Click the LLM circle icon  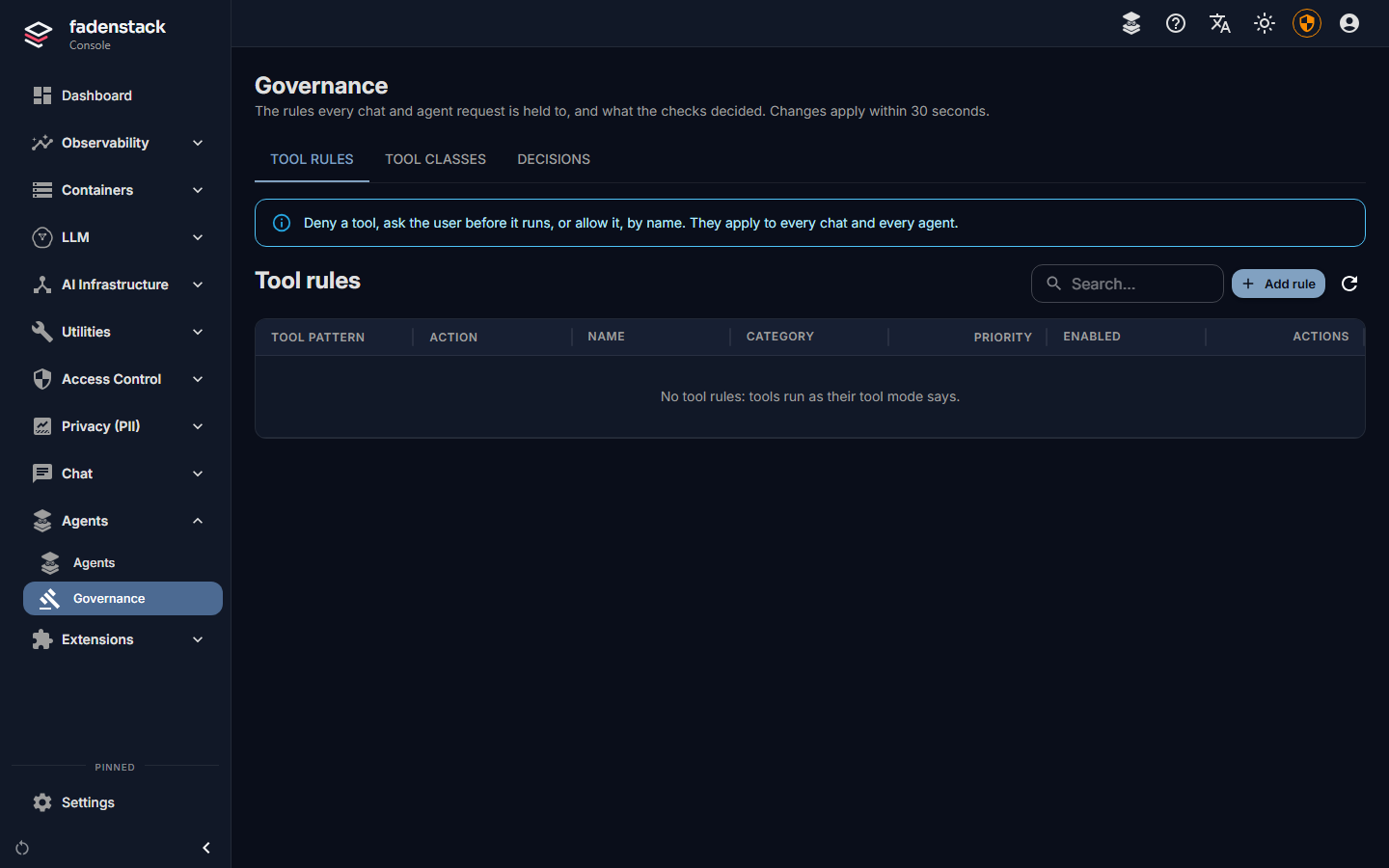click(42, 237)
